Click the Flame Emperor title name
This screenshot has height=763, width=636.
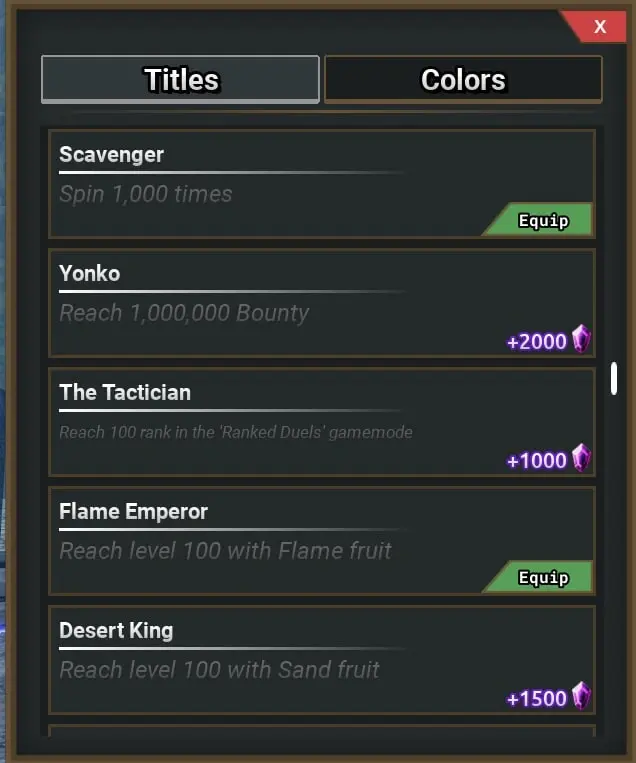tap(134, 511)
